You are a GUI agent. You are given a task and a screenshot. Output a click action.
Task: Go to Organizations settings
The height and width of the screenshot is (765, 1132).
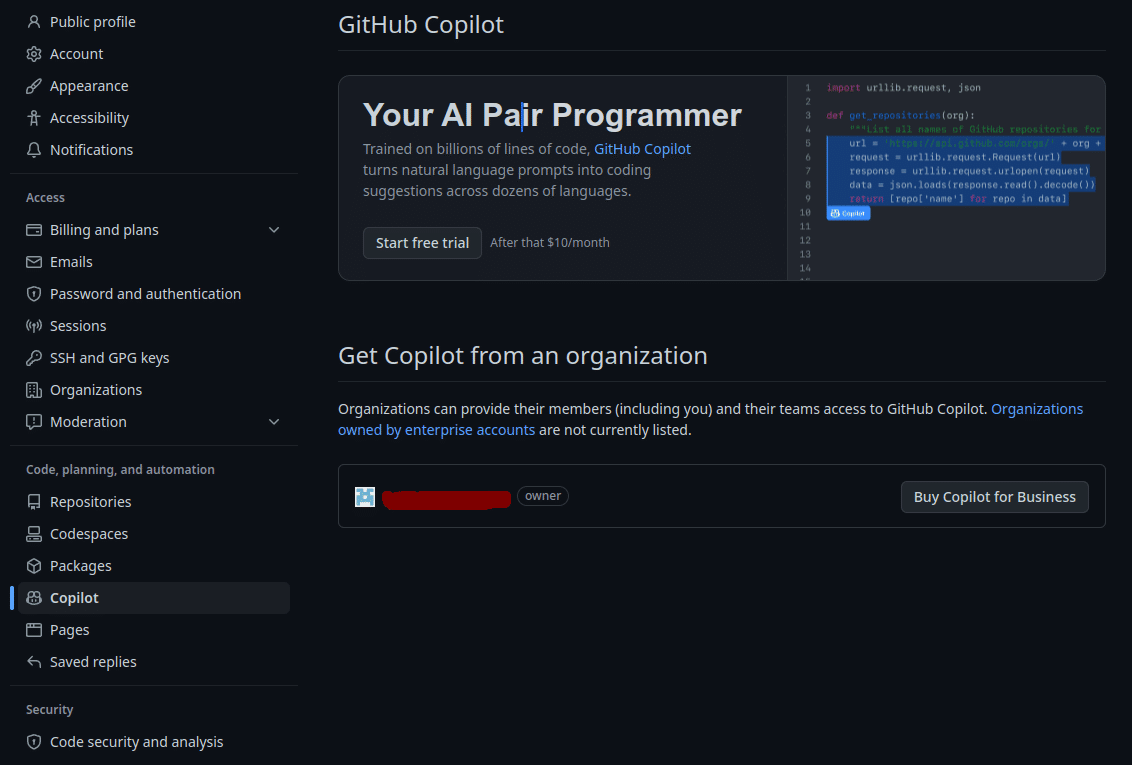point(154,390)
